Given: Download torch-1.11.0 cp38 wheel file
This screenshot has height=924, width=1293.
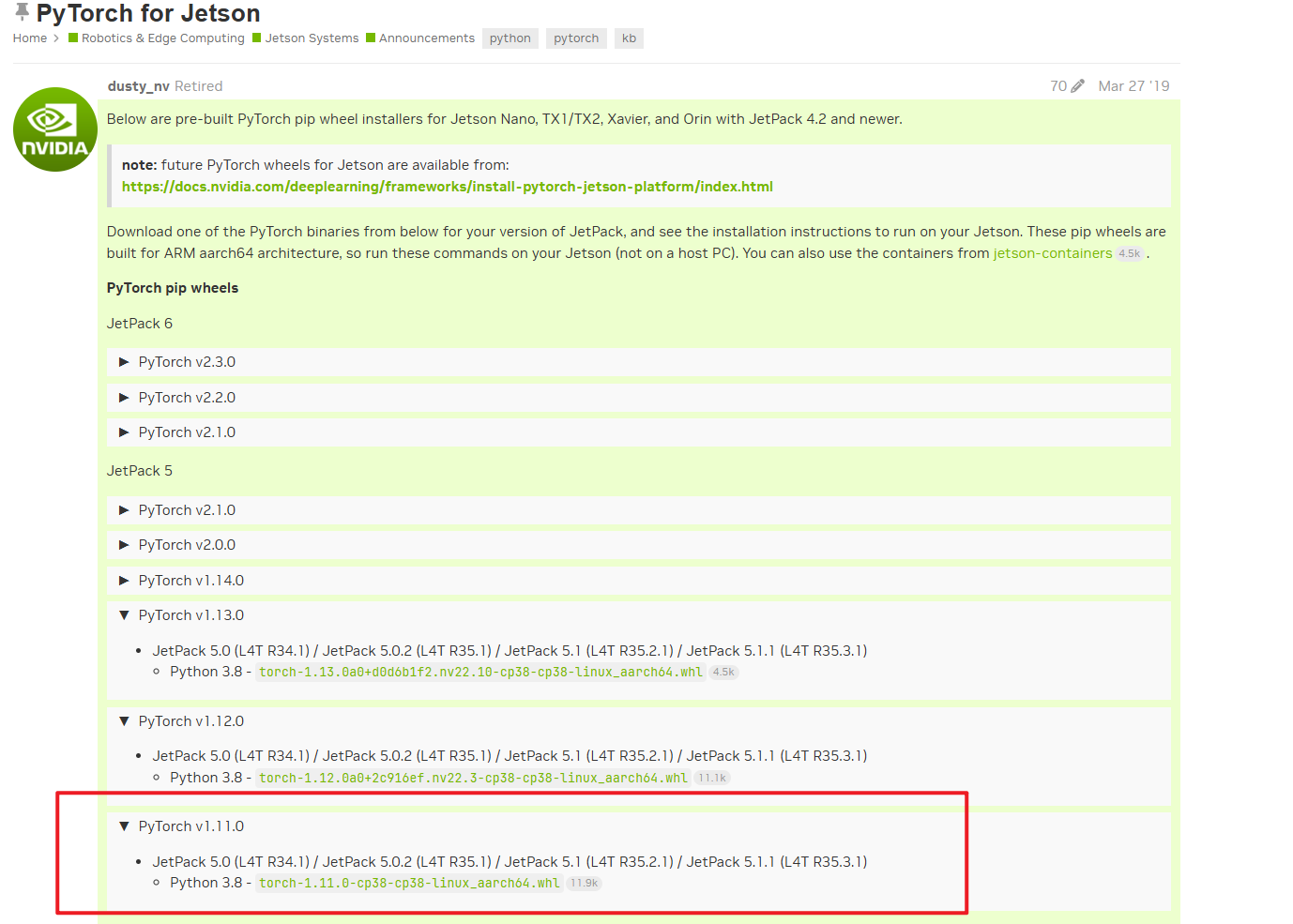Looking at the screenshot, I should 409,884.
